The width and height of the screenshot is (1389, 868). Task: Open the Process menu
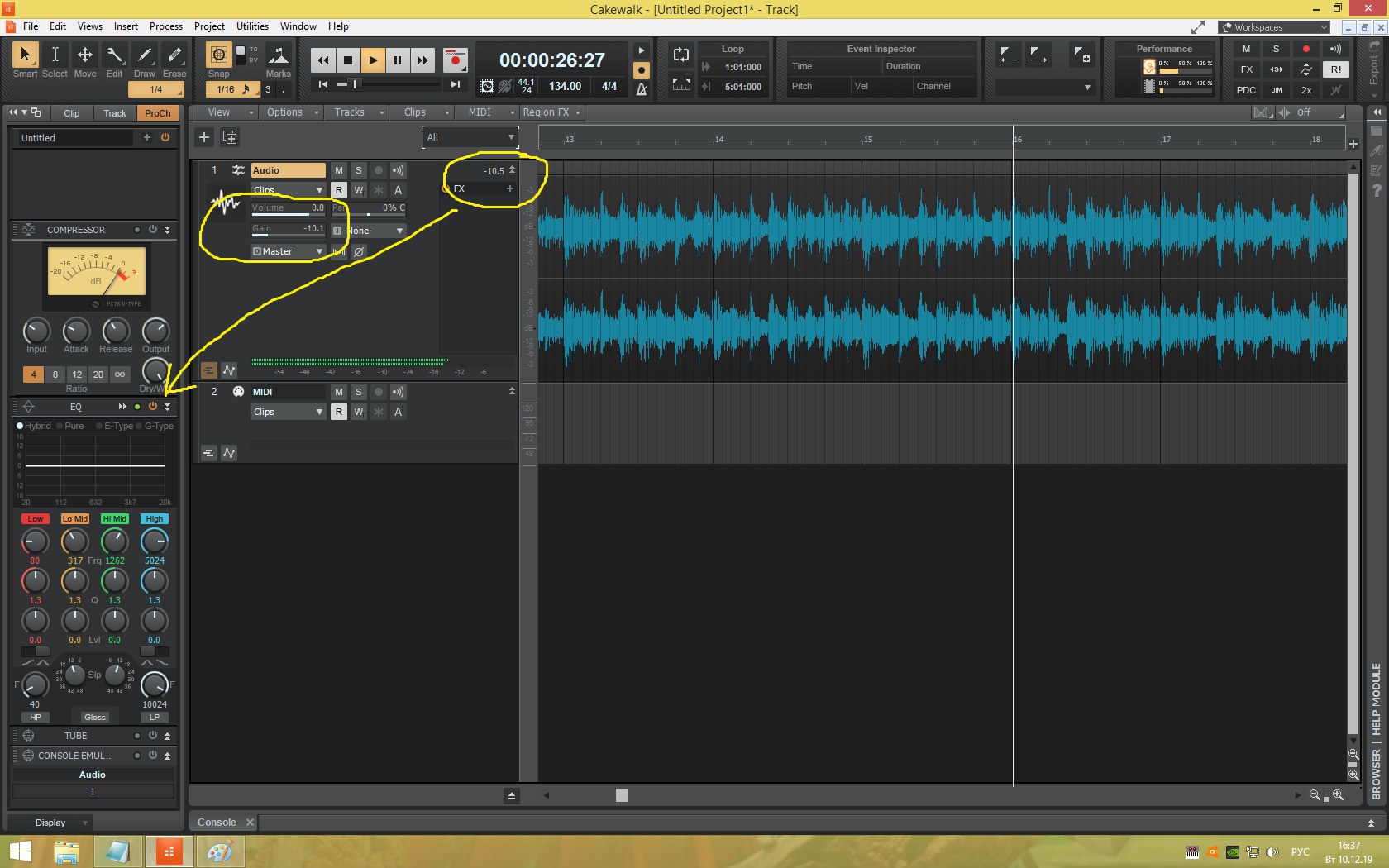point(166,26)
